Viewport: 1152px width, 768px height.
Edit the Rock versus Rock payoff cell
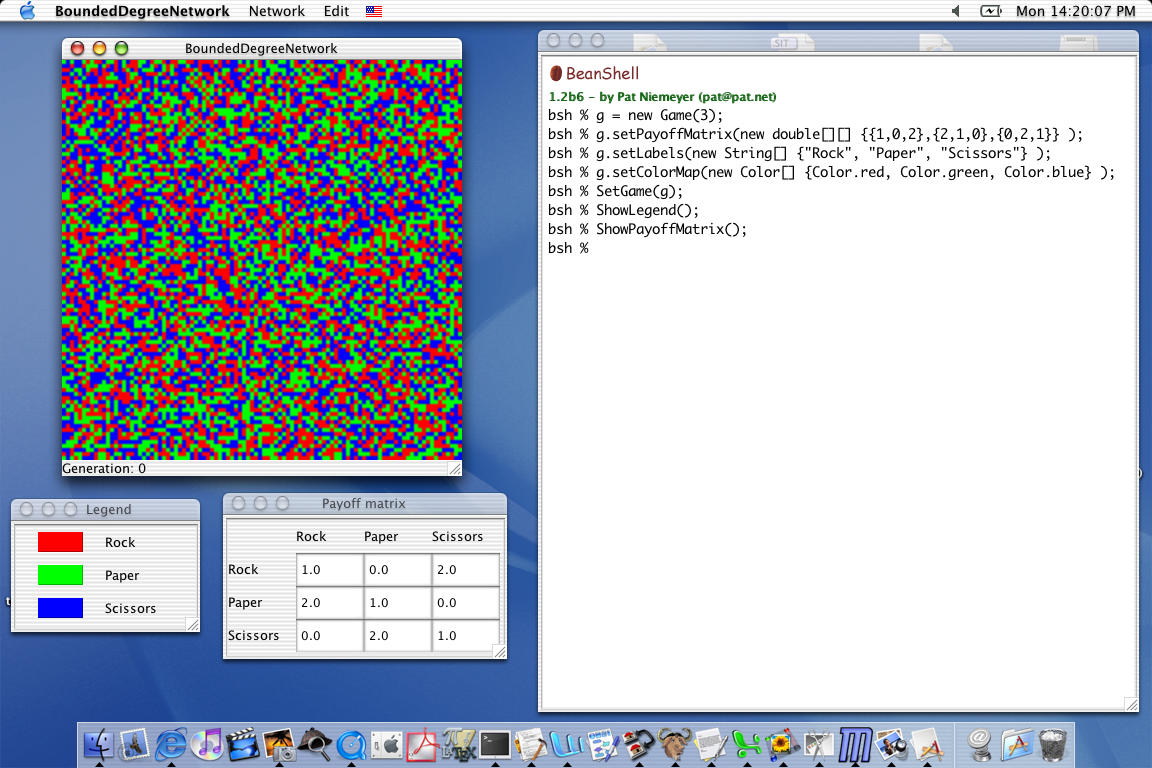click(x=330, y=570)
